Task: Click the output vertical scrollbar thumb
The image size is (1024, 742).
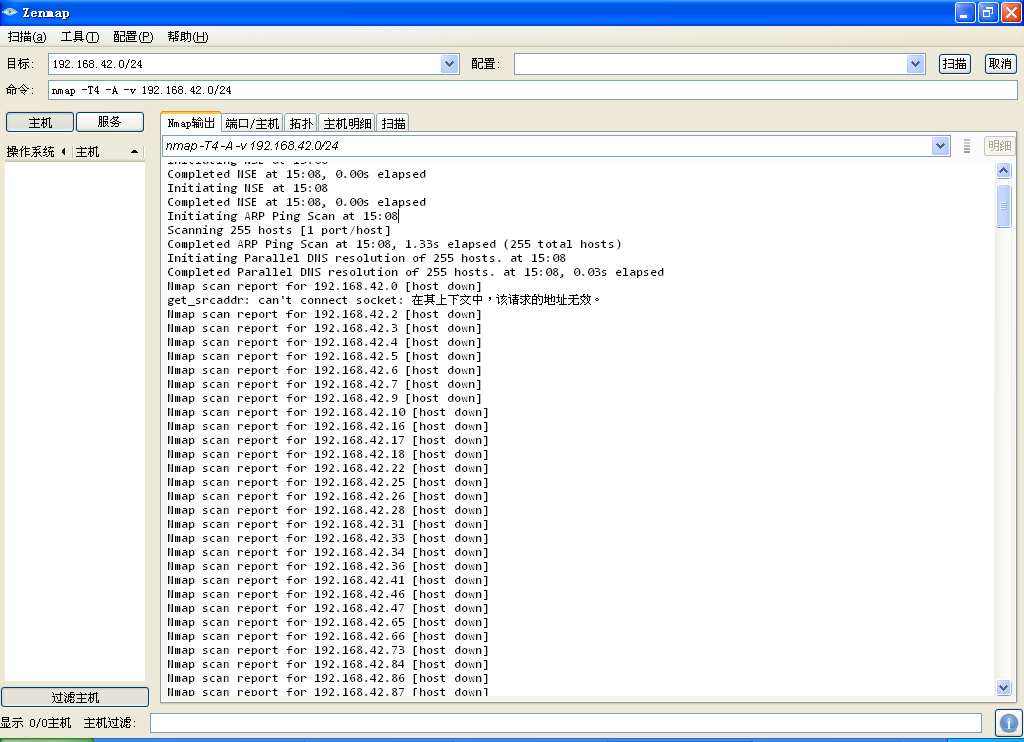Action: 1004,206
